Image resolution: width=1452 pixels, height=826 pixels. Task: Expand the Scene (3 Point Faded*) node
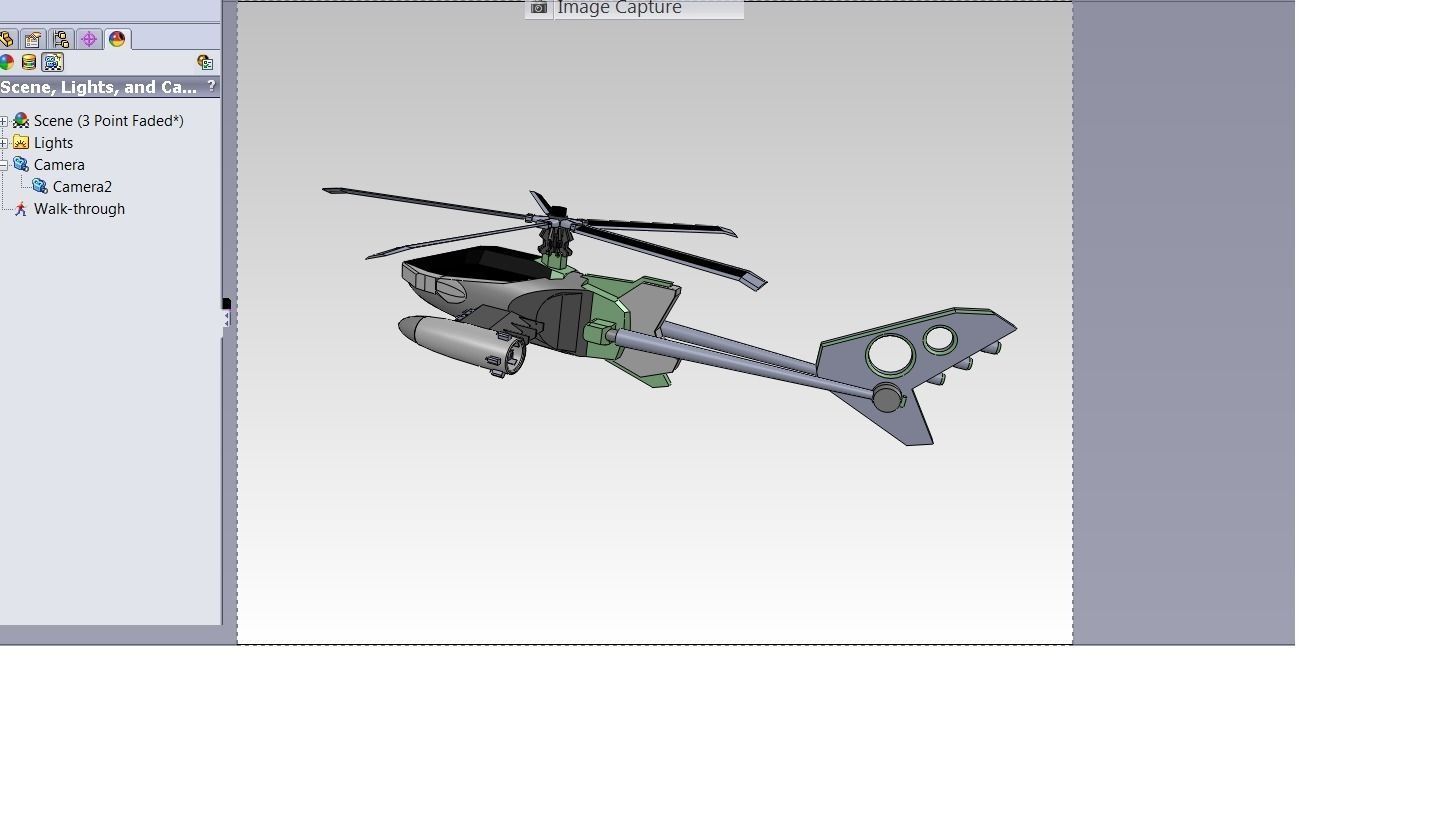pyautogui.click(x=4, y=121)
